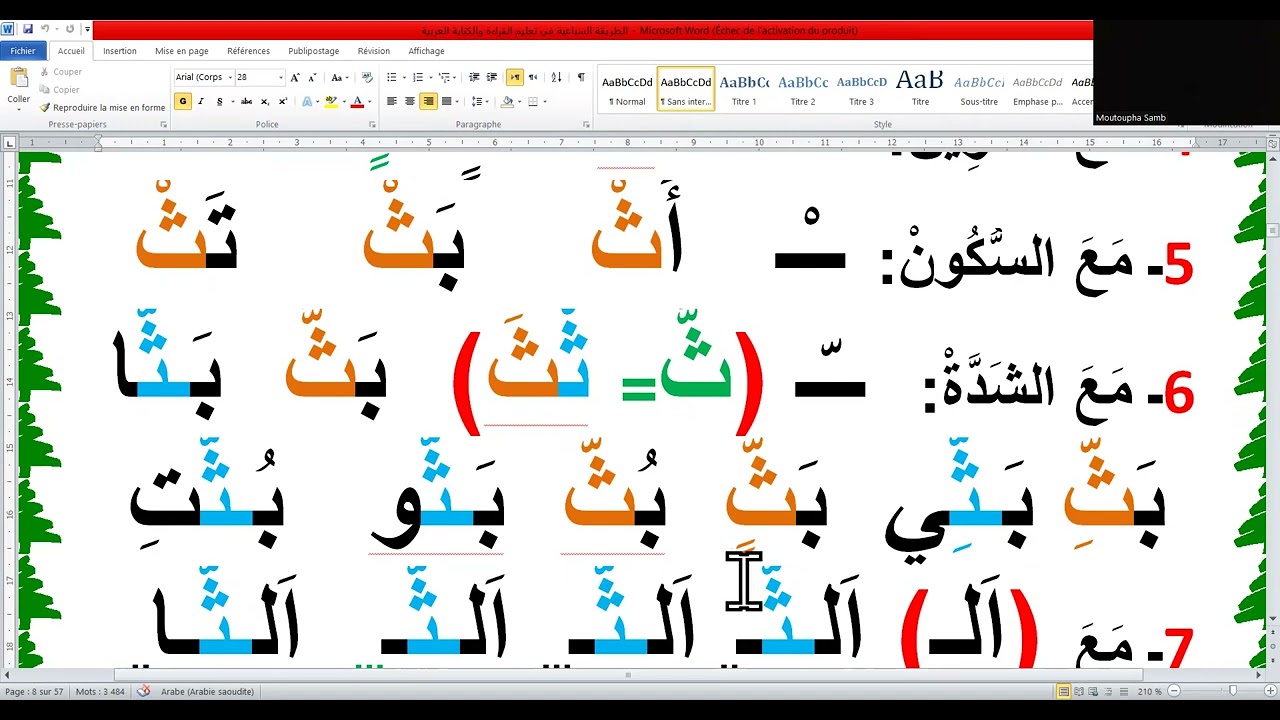1280x720 pixels.
Task: Clear formatting with the eraser icon
Action: pos(367,77)
